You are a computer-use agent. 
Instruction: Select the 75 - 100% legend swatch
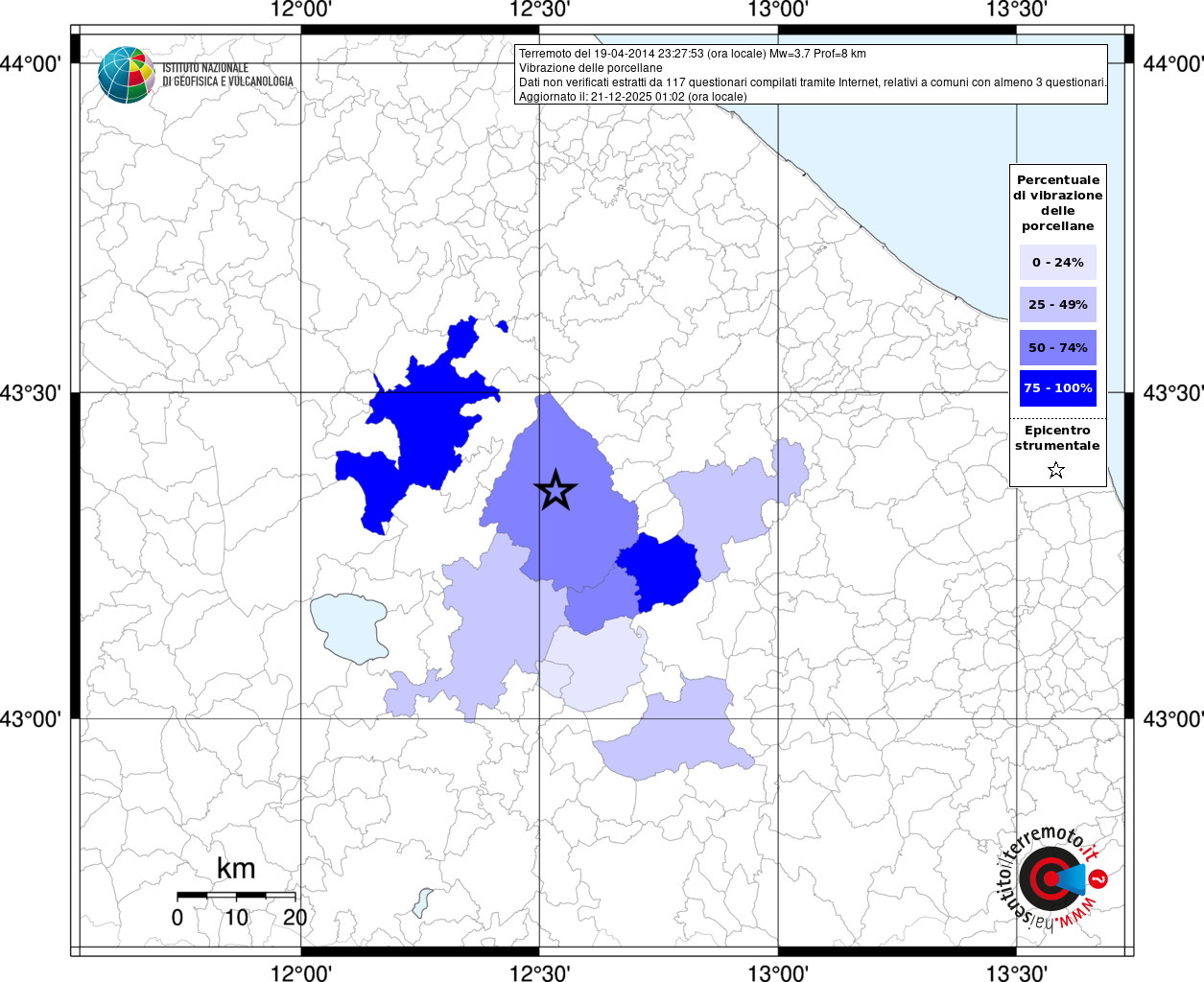point(1057,388)
